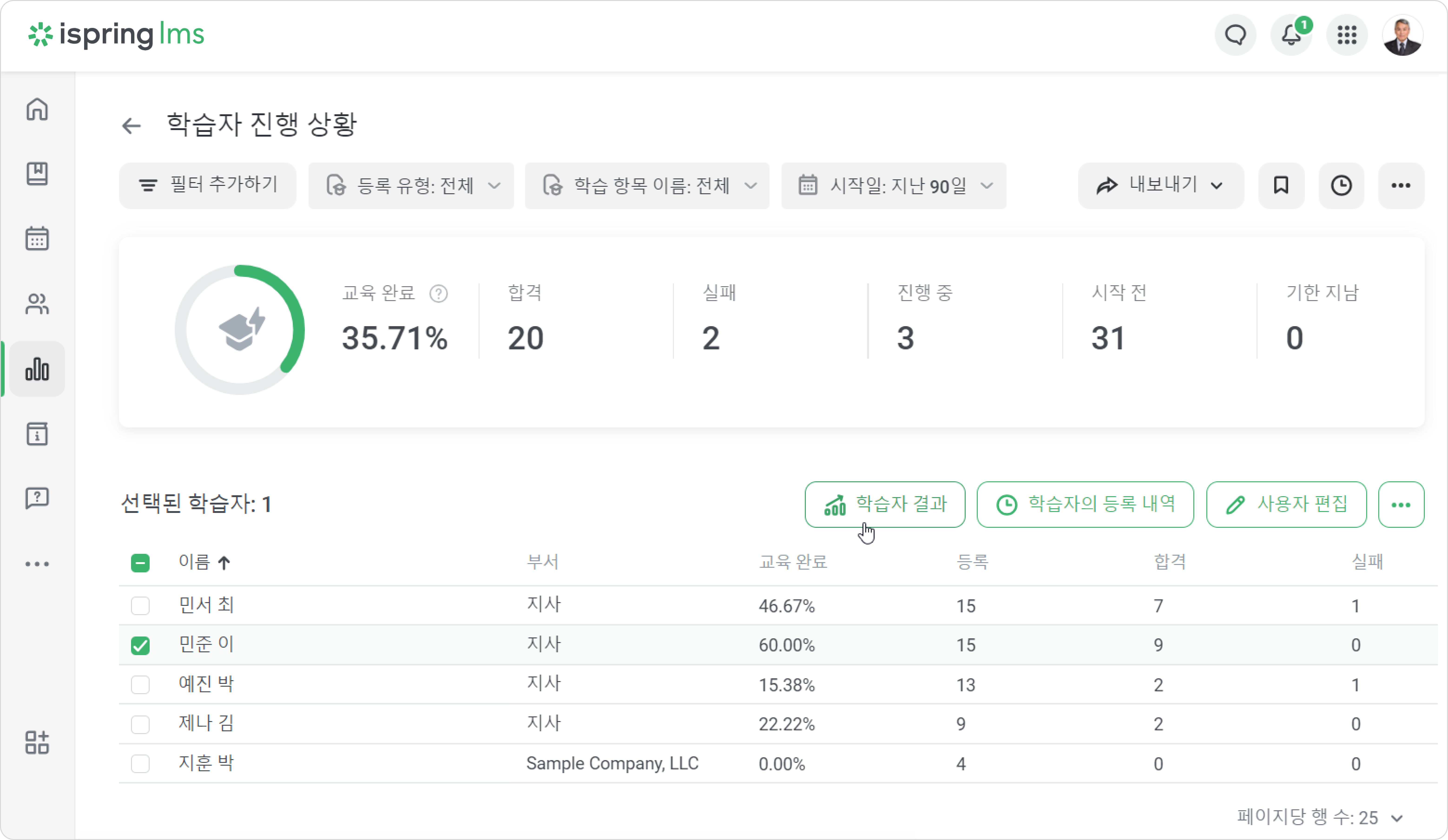Click the 46.67% completion value
Screen dimensions: 1448x840
coord(787,606)
